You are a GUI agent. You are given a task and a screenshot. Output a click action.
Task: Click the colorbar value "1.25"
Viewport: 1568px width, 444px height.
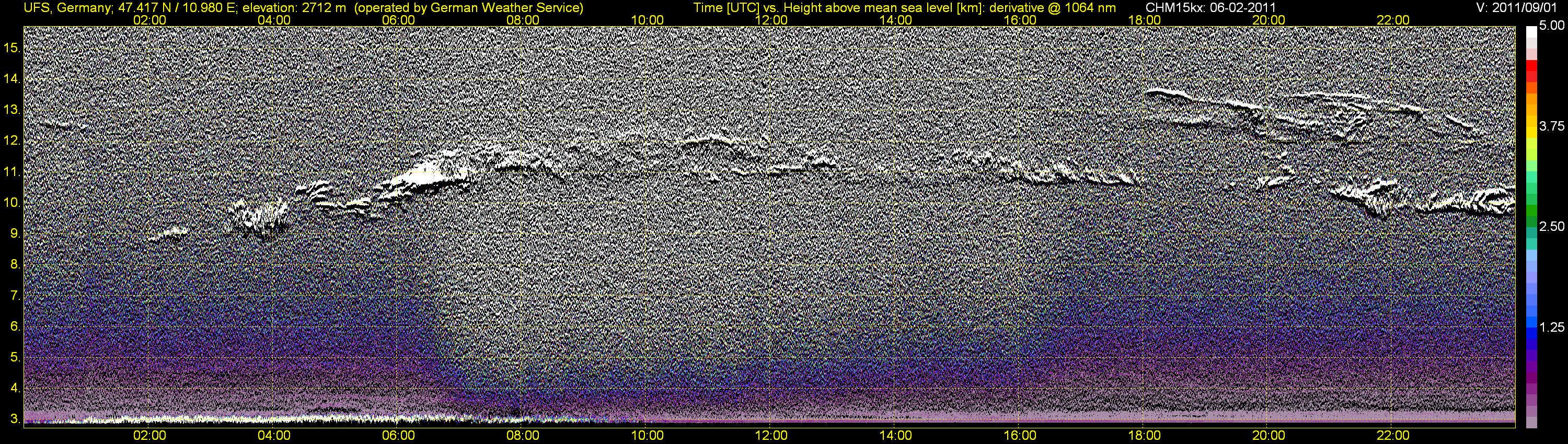click(x=1552, y=327)
